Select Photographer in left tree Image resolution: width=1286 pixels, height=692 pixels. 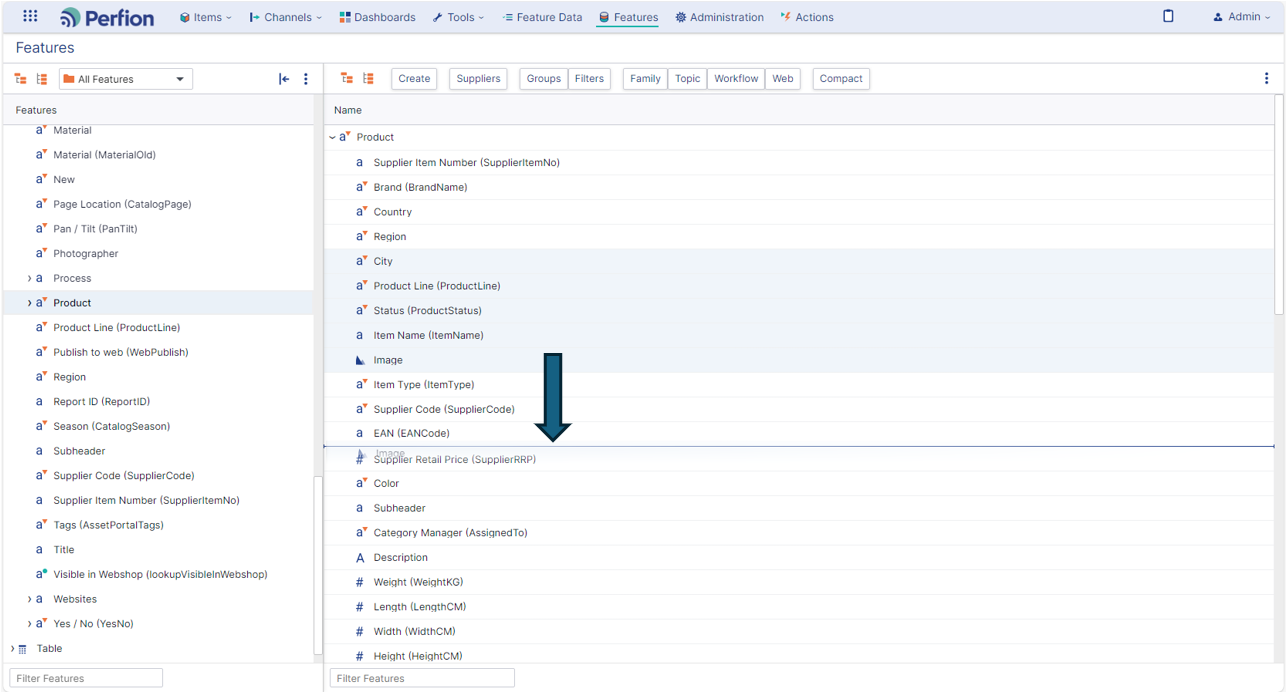[86, 254]
